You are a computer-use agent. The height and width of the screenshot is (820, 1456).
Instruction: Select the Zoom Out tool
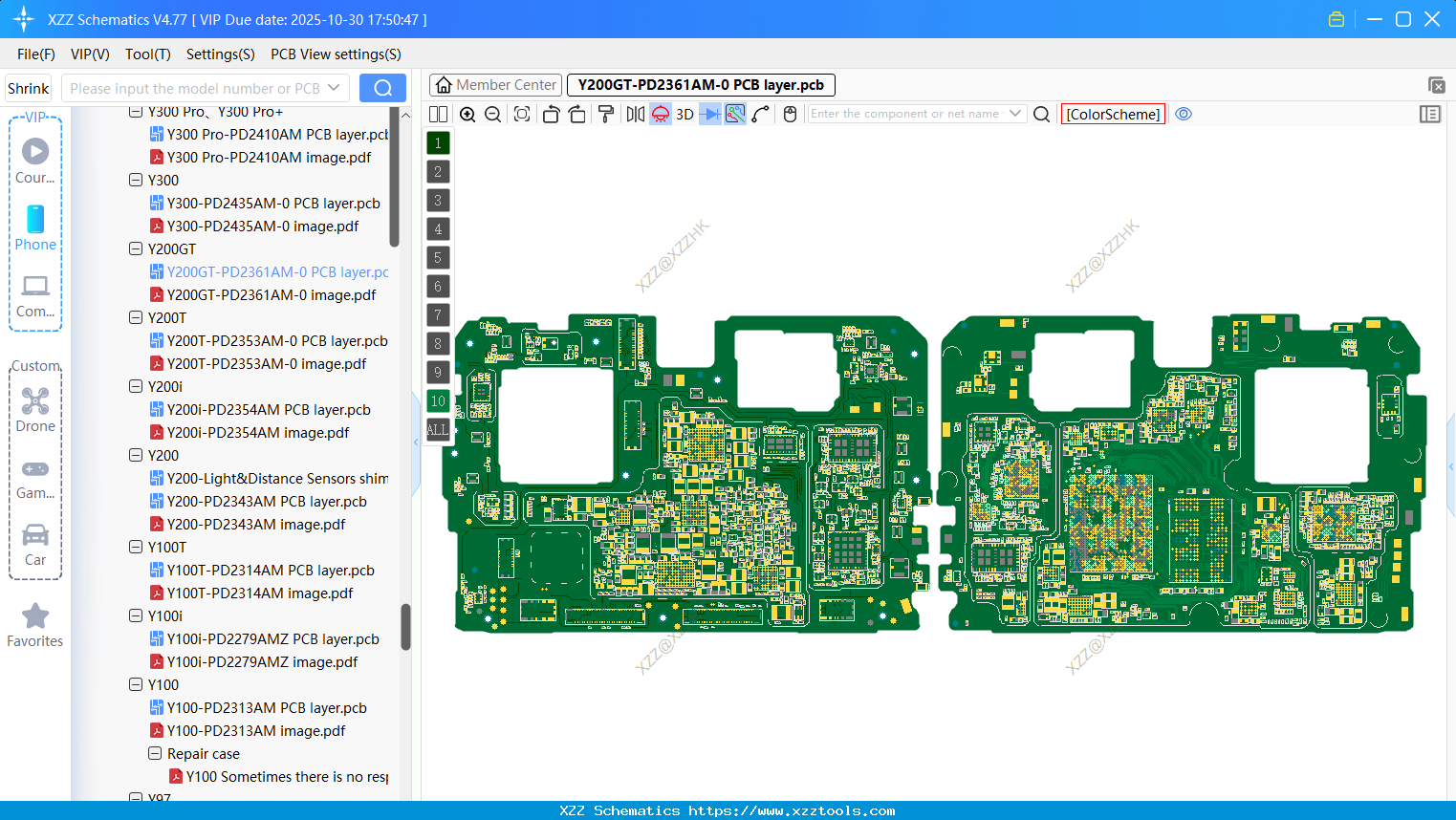pyautogui.click(x=491, y=114)
